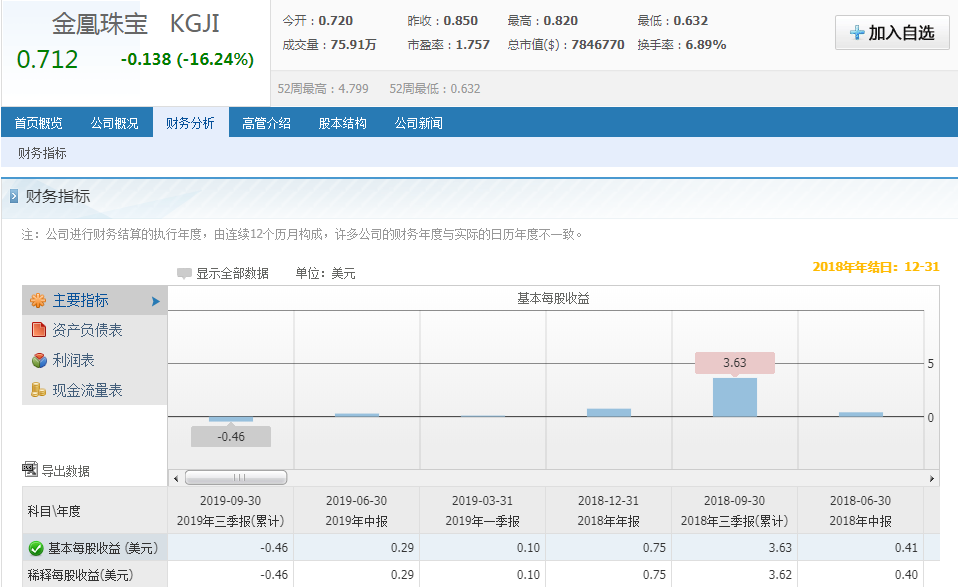Click the 显示全部数据 link
This screenshot has height=587, width=958.
pyautogui.click(x=235, y=272)
